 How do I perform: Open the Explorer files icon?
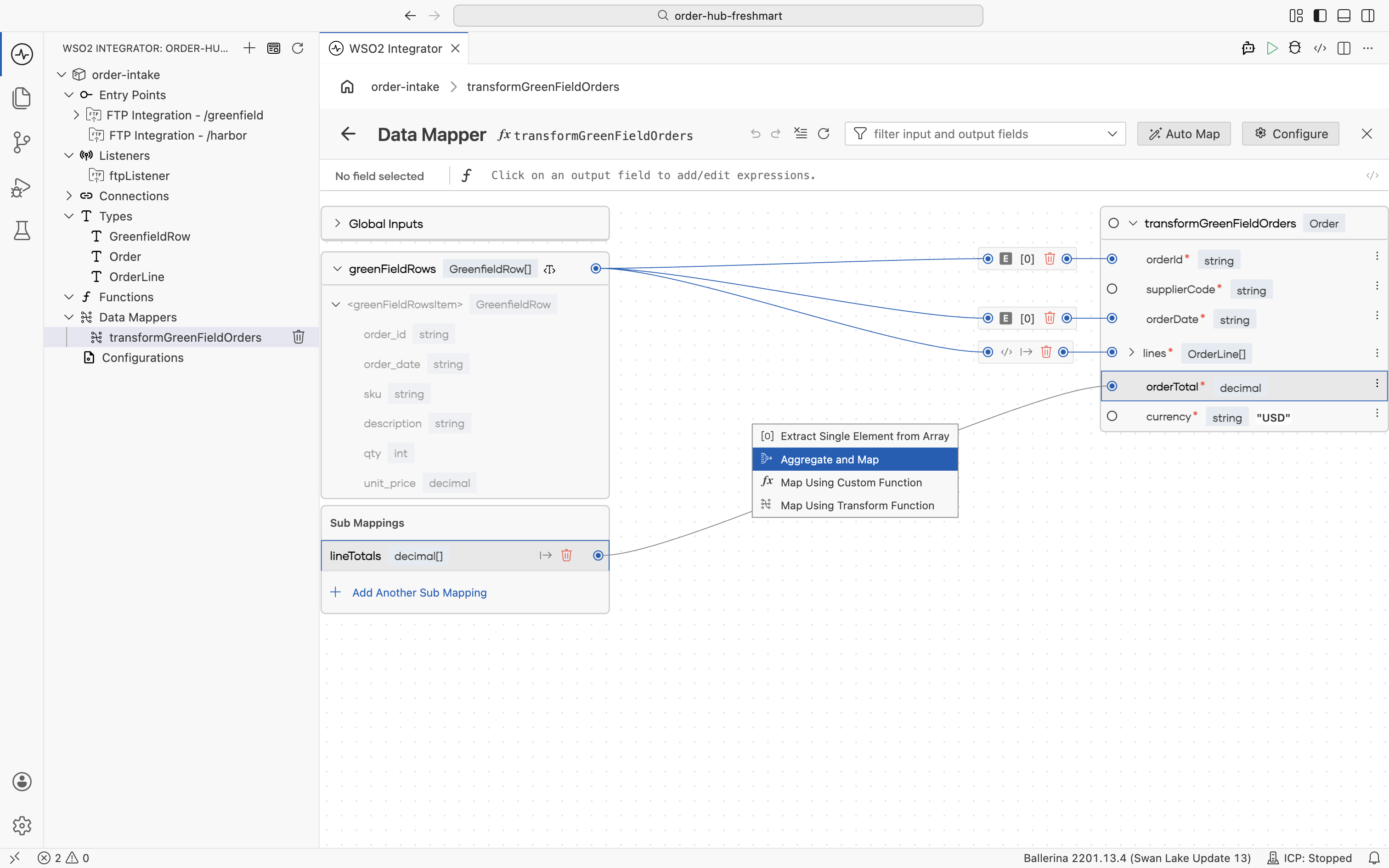click(x=22, y=98)
